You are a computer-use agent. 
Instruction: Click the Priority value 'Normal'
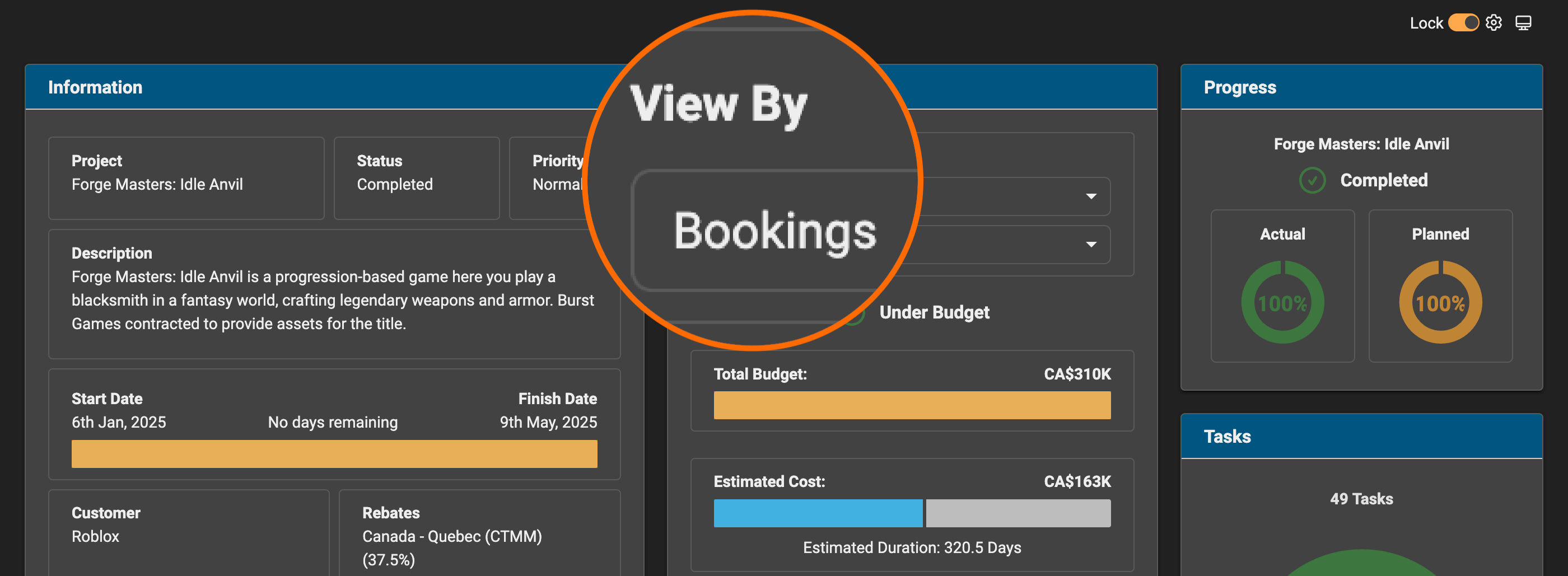(x=558, y=184)
